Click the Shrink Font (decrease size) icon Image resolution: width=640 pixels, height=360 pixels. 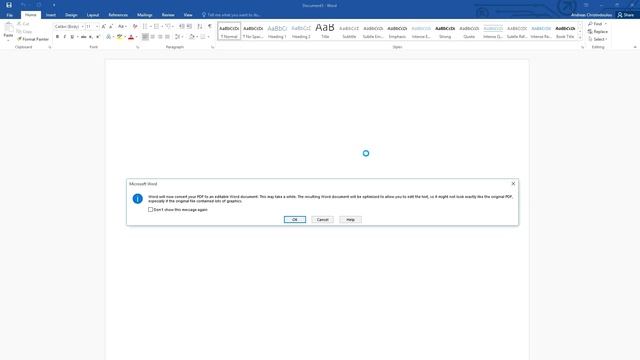[x=111, y=27]
